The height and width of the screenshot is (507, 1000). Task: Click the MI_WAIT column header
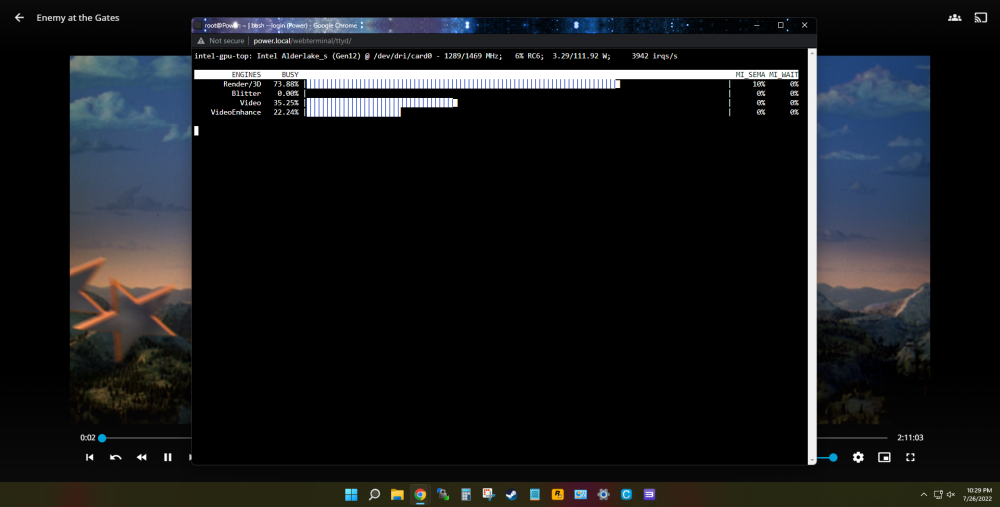783,75
